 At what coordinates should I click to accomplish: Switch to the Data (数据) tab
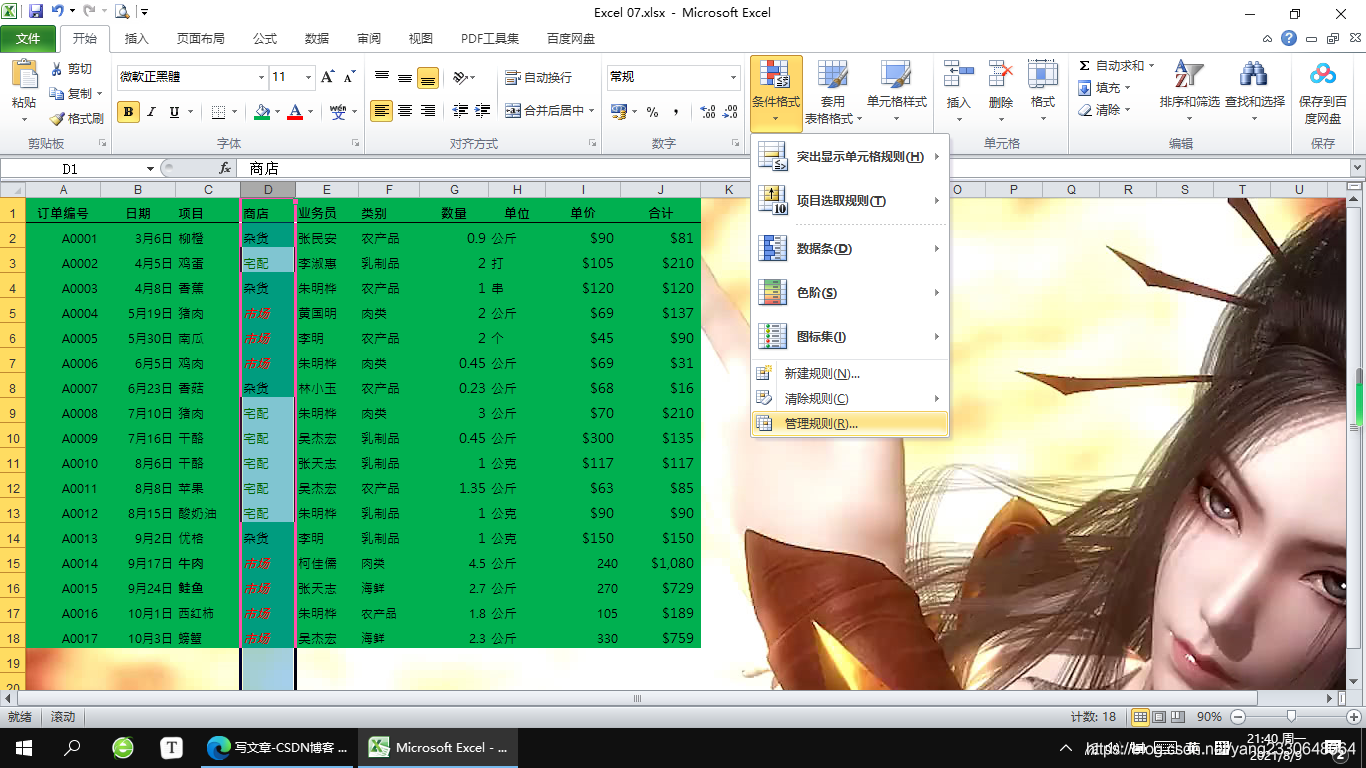pos(317,39)
